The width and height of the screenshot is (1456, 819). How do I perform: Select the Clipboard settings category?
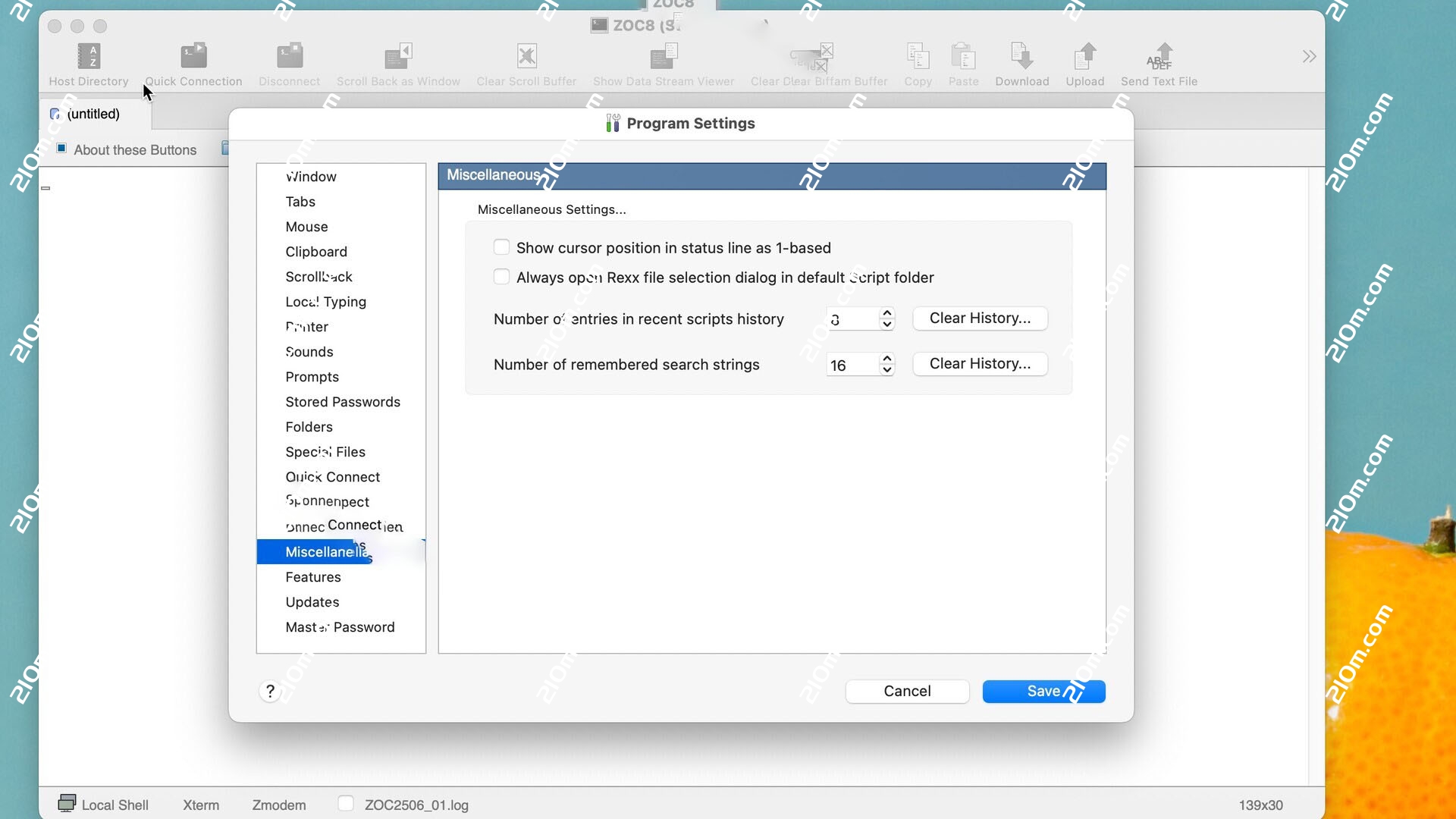coord(341,252)
